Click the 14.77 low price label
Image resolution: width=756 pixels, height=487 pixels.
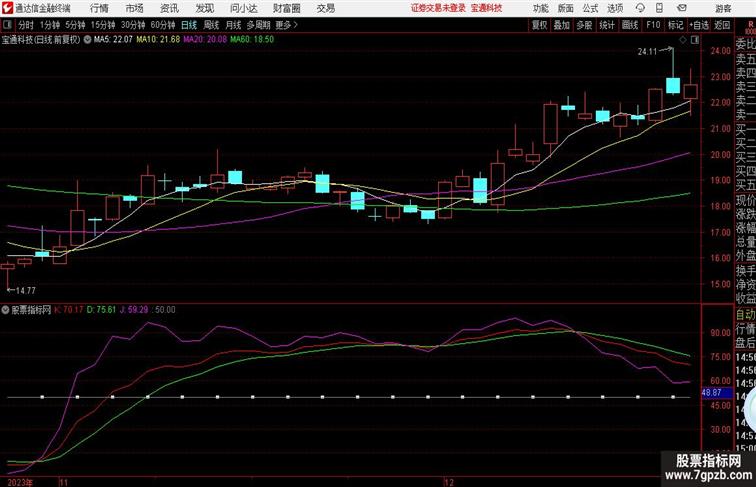click(x=26, y=290)
